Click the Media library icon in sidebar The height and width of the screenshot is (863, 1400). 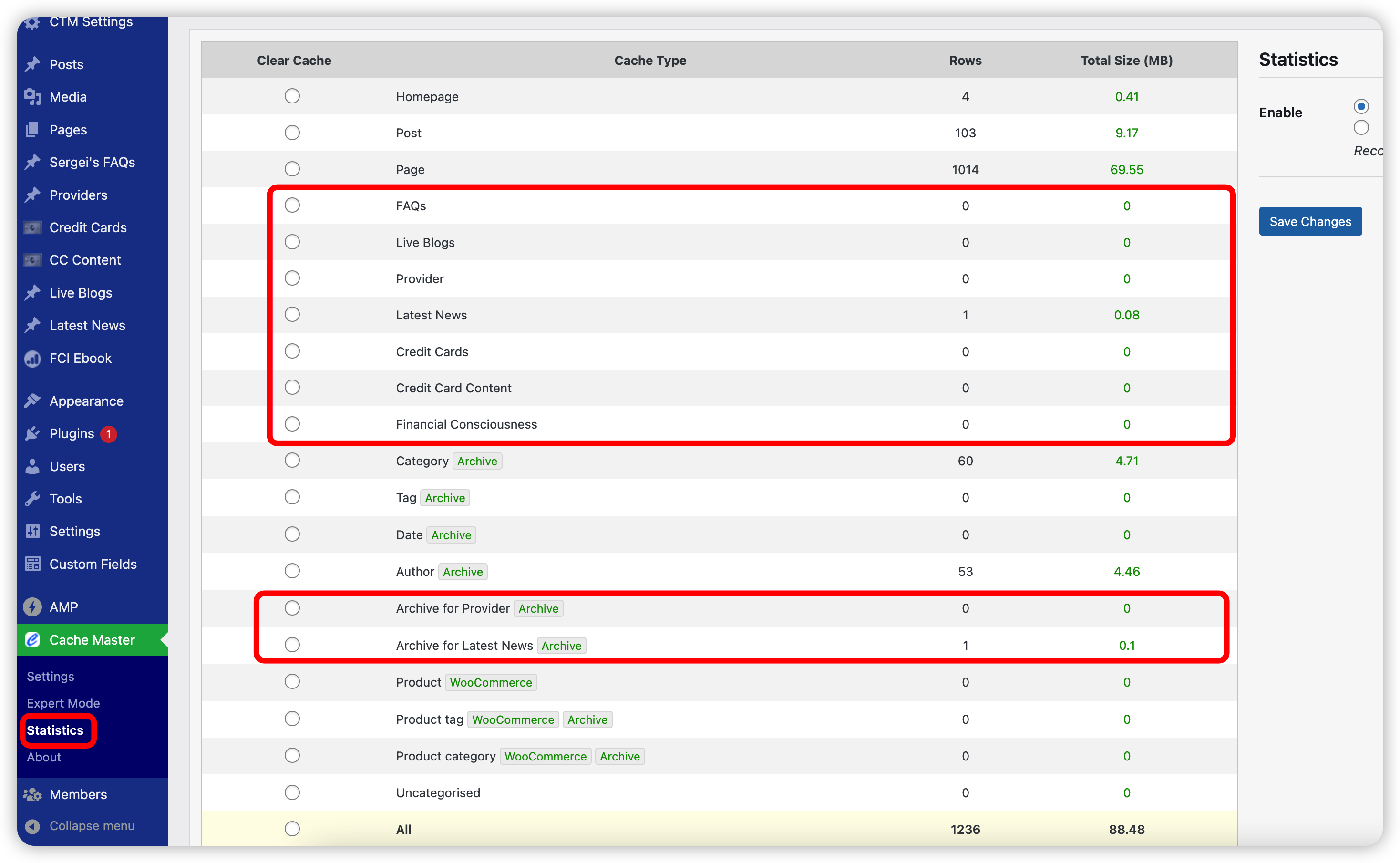pyautogui.click(x=32, y=97)
